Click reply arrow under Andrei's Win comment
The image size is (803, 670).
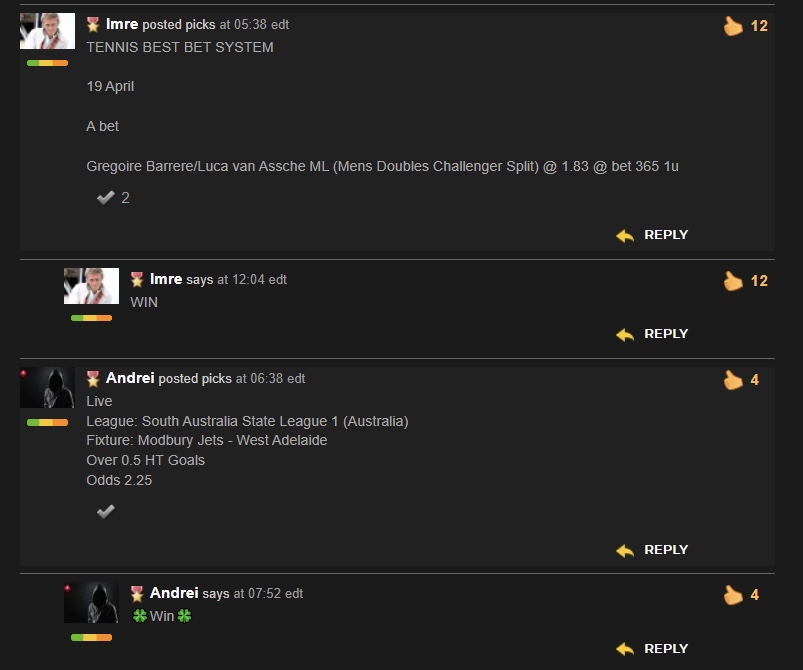(x=625, y=649)
